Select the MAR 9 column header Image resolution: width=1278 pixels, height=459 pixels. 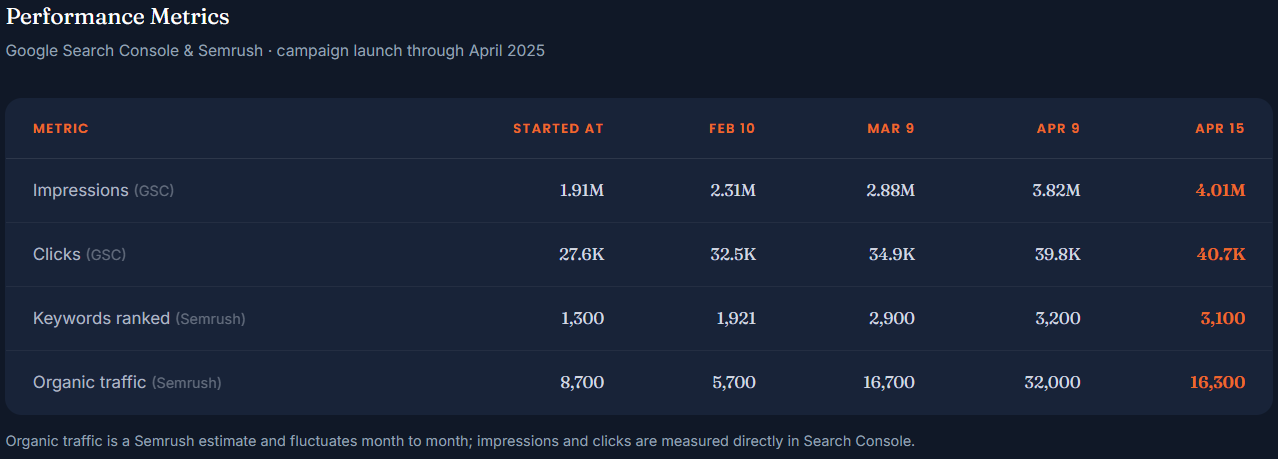[x=891, y=128]
